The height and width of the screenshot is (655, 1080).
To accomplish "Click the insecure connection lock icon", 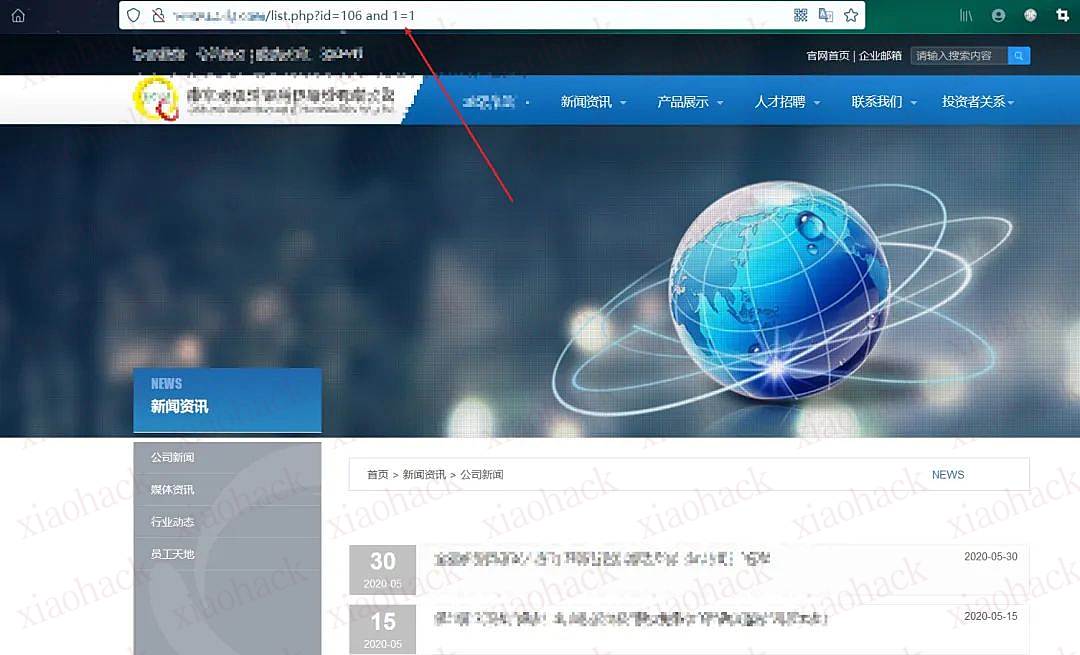I will (158, 15).
